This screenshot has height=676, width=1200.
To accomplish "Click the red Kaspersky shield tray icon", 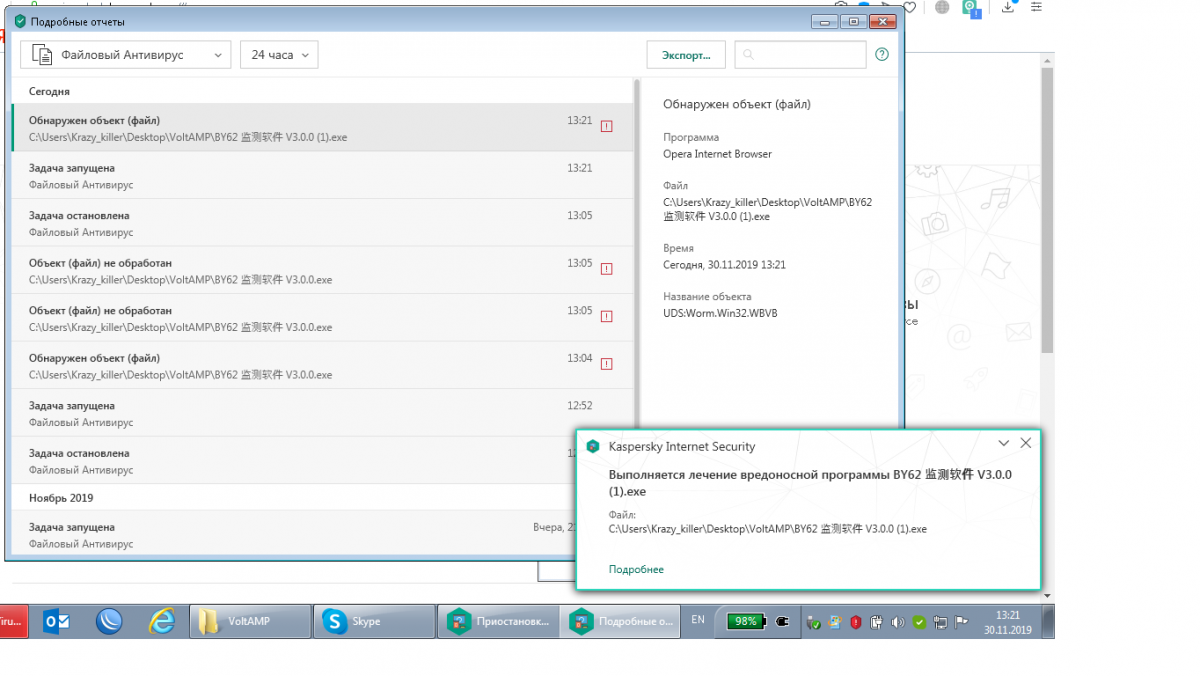I will click(856, 622).
